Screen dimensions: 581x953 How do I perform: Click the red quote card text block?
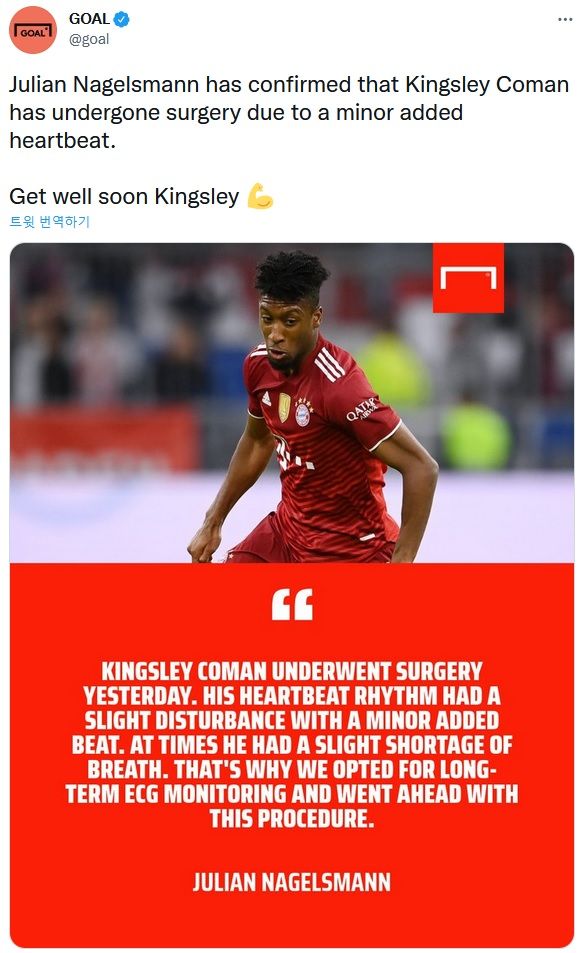click(x=292, y=745)
